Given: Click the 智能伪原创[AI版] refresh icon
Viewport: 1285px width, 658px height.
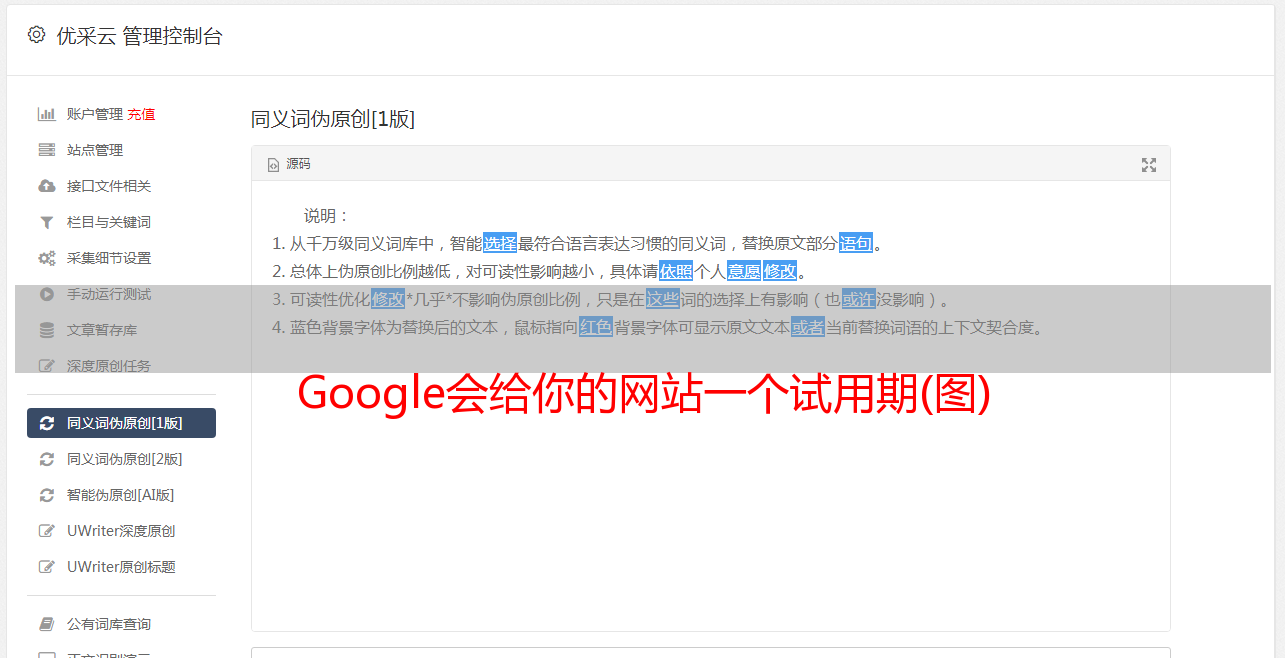Looking at the screenshot, I should click(x=46, y=495).
